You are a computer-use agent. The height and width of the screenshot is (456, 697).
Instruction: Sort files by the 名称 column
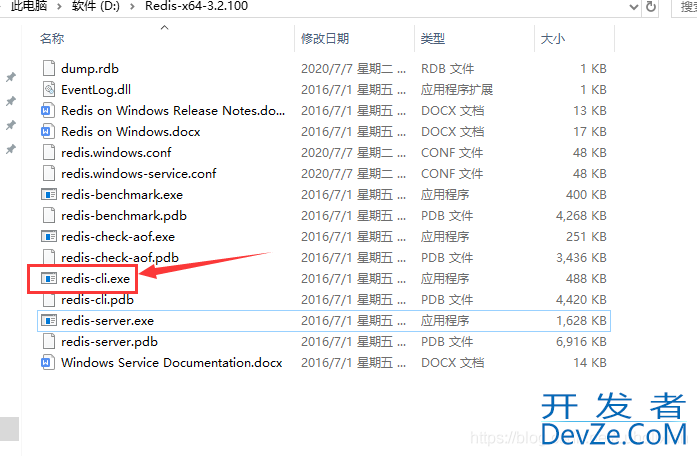52,39
